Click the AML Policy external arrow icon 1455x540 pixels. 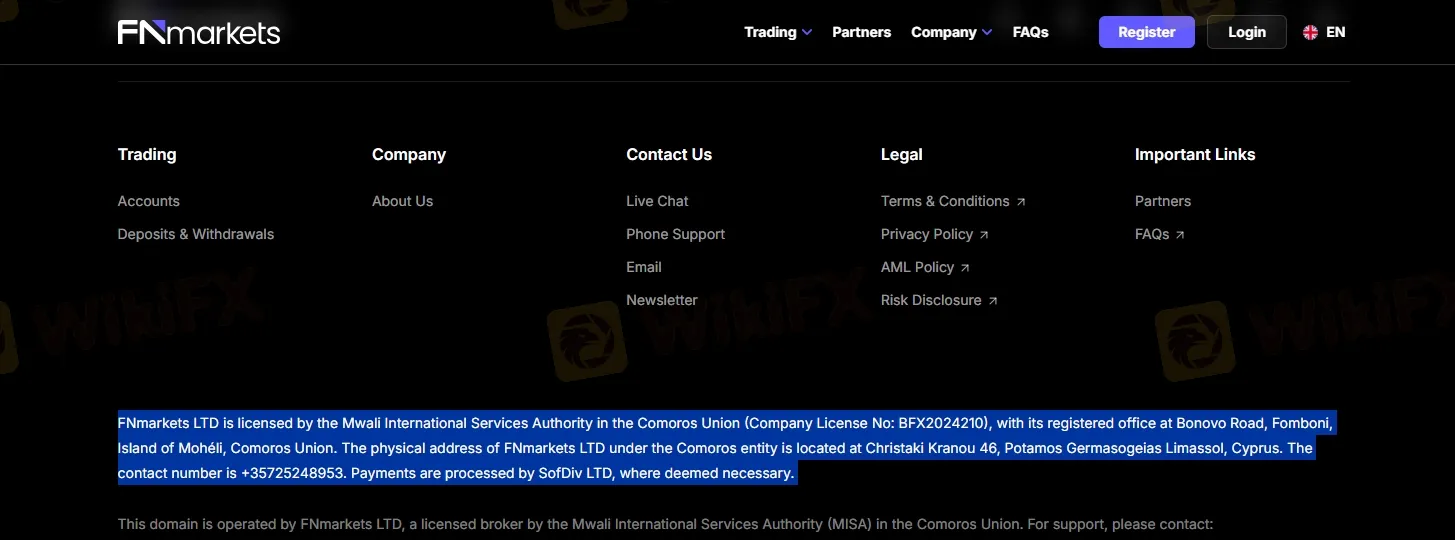tap(965, 268)
